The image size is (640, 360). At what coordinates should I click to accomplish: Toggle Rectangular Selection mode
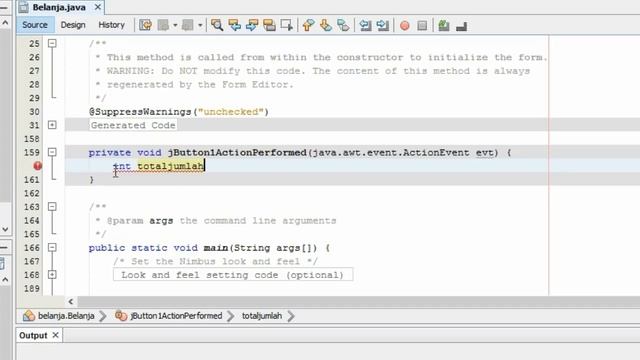(x=287, y=25)
